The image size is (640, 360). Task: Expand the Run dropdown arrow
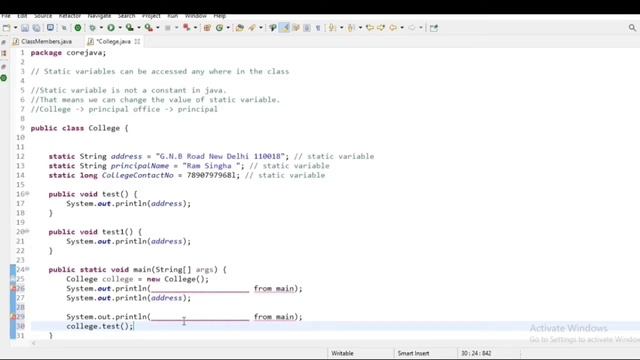click(x=120, y=28)
